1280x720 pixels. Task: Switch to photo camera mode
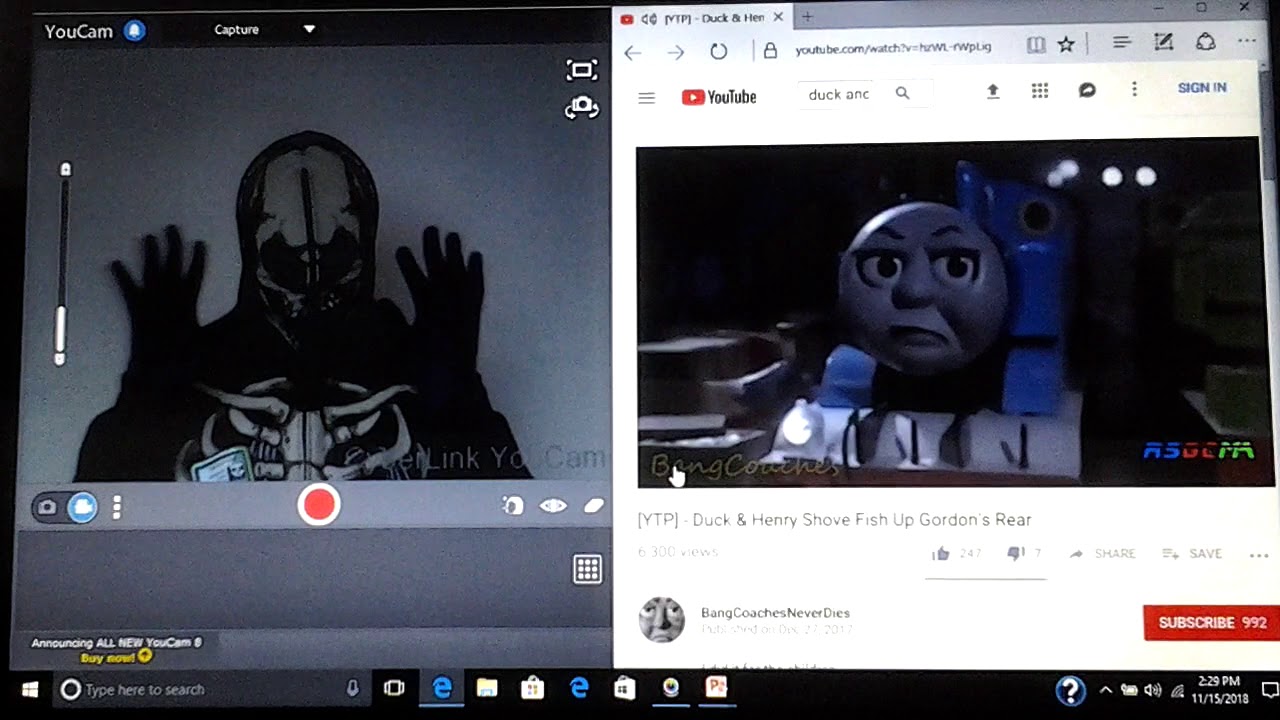(x=47, y=507)
